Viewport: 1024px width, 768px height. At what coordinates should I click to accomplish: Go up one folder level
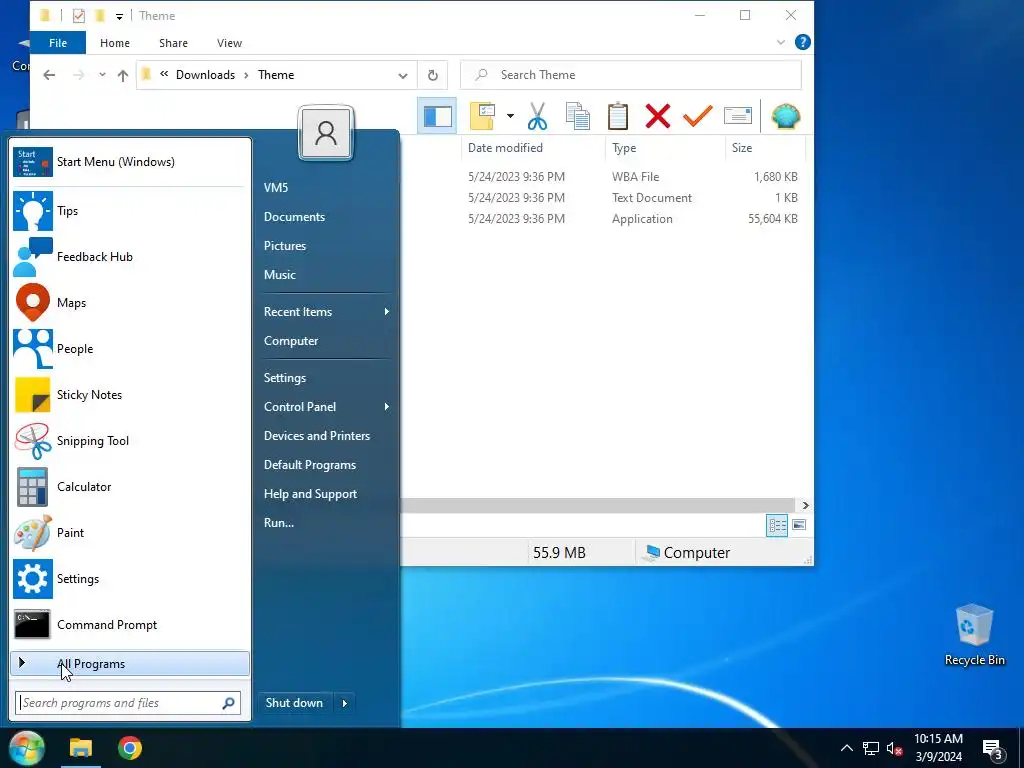click(123, 75)
